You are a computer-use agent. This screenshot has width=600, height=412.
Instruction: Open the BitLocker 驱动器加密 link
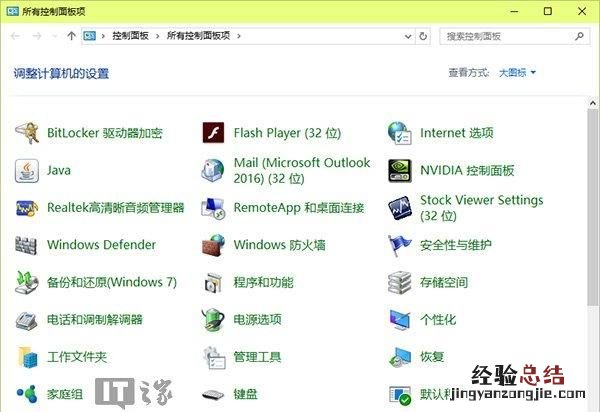104,133
